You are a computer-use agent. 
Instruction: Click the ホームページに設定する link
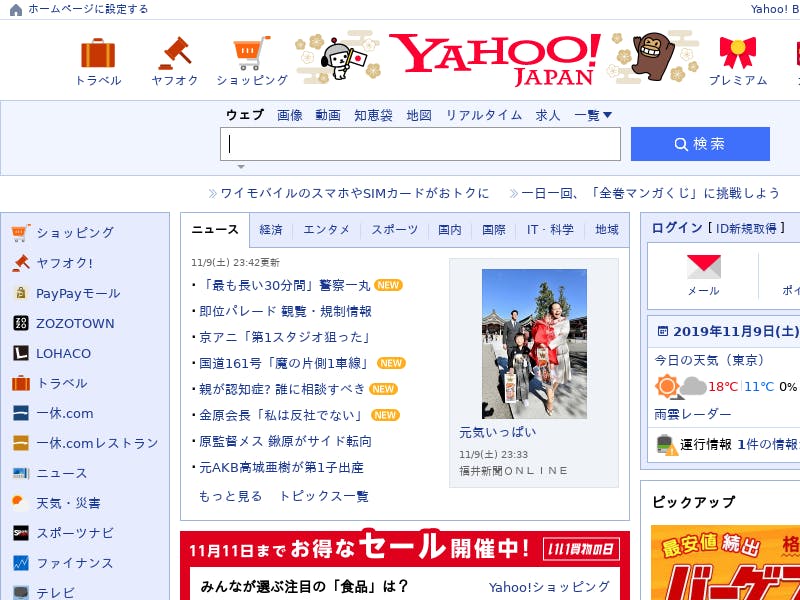[88, 9]
